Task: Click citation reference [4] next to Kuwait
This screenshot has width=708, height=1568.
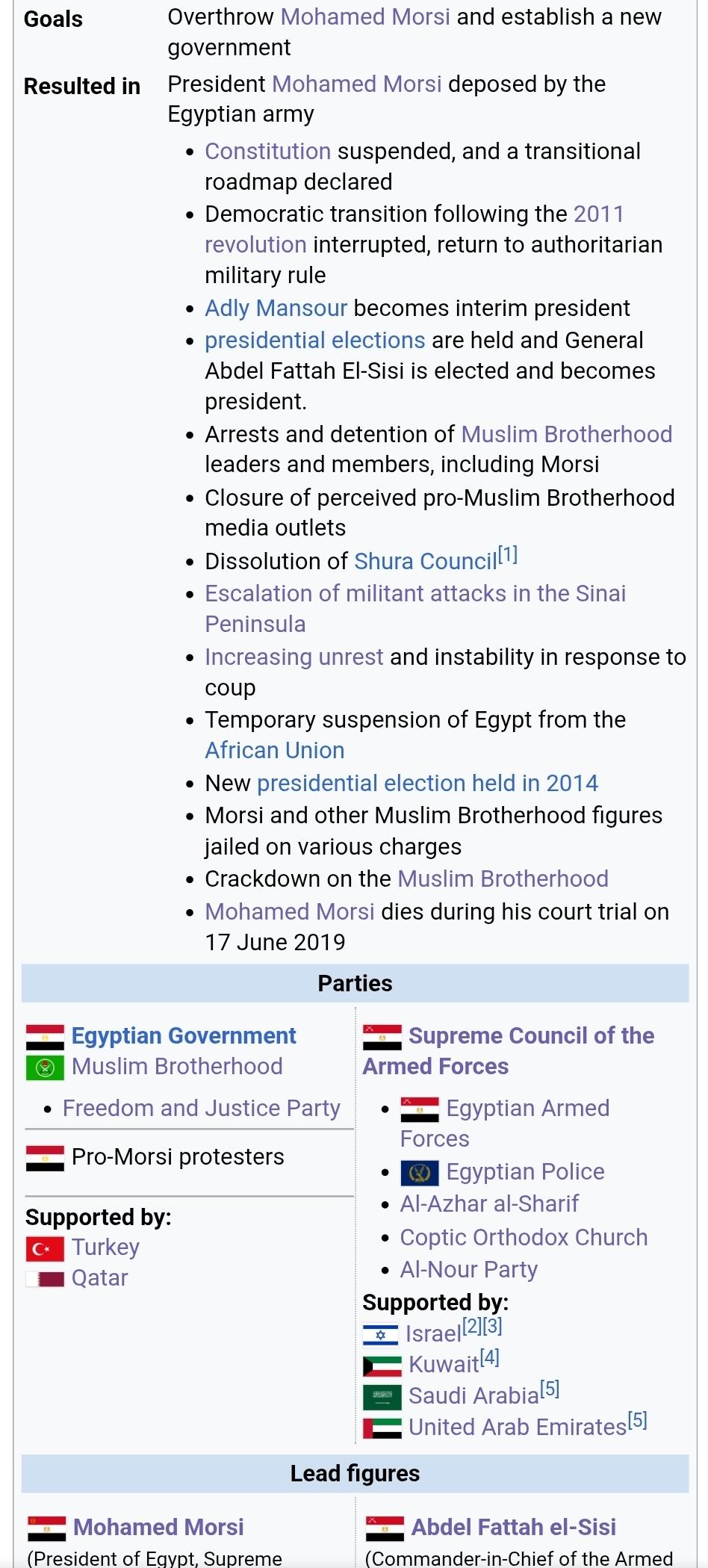Action: pyautogui.click(x=489, y=1357)
